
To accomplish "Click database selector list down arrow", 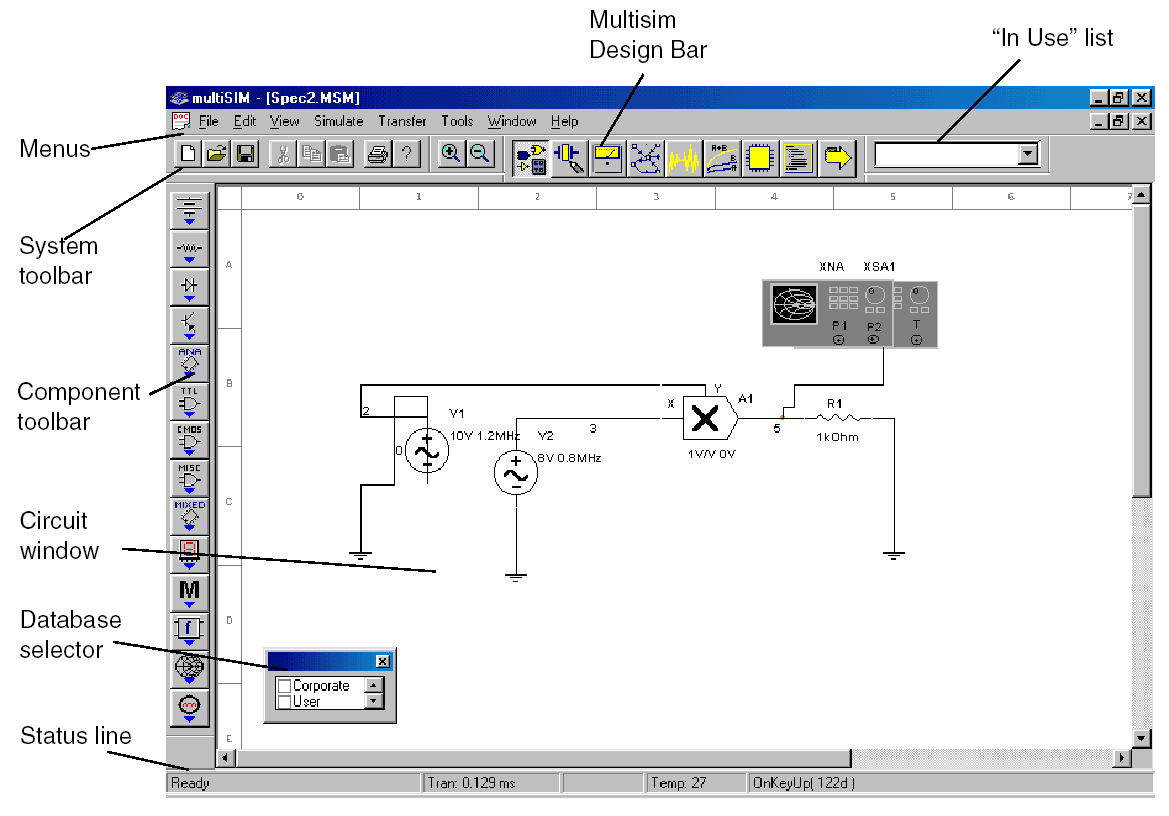I will pyautogui.click(x=374, y=701).
